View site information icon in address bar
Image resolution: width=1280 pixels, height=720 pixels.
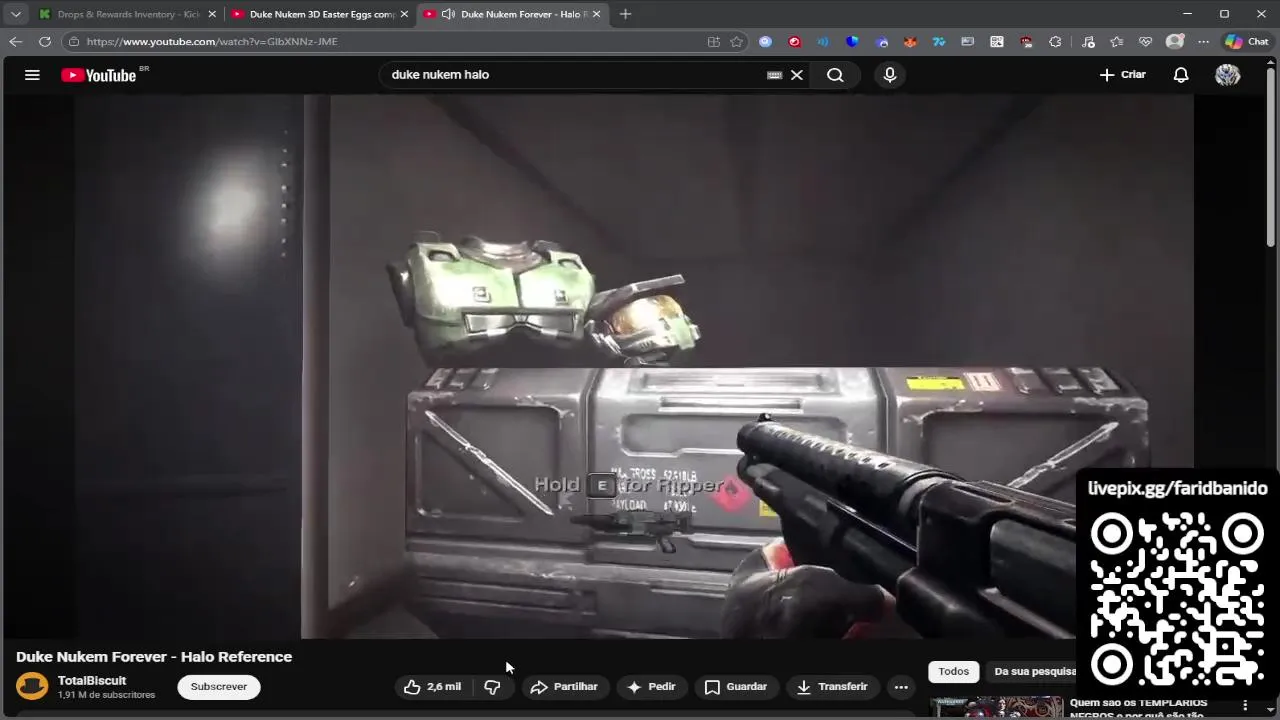pos(73,42)
